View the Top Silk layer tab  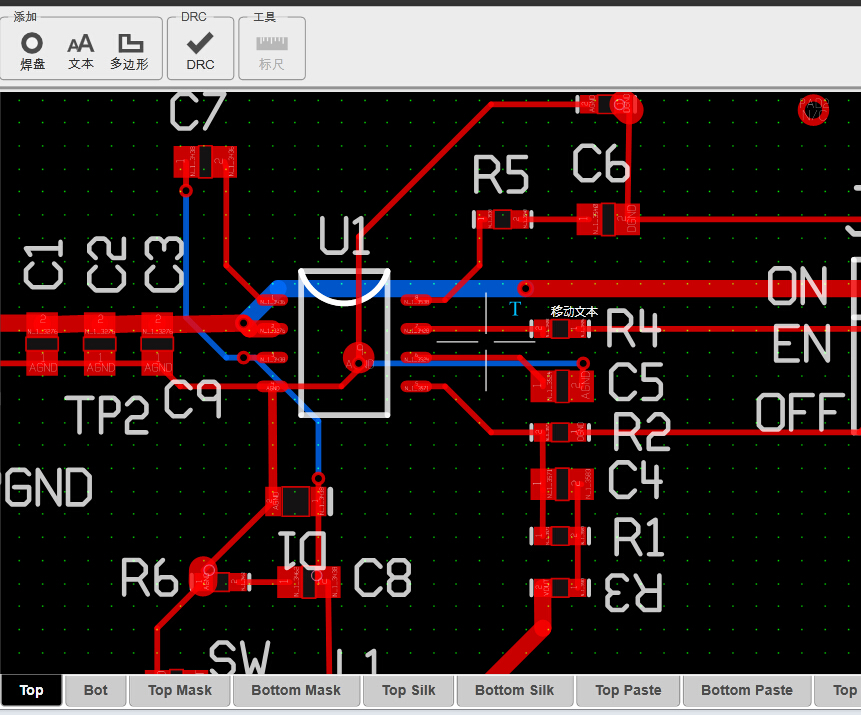409,690
